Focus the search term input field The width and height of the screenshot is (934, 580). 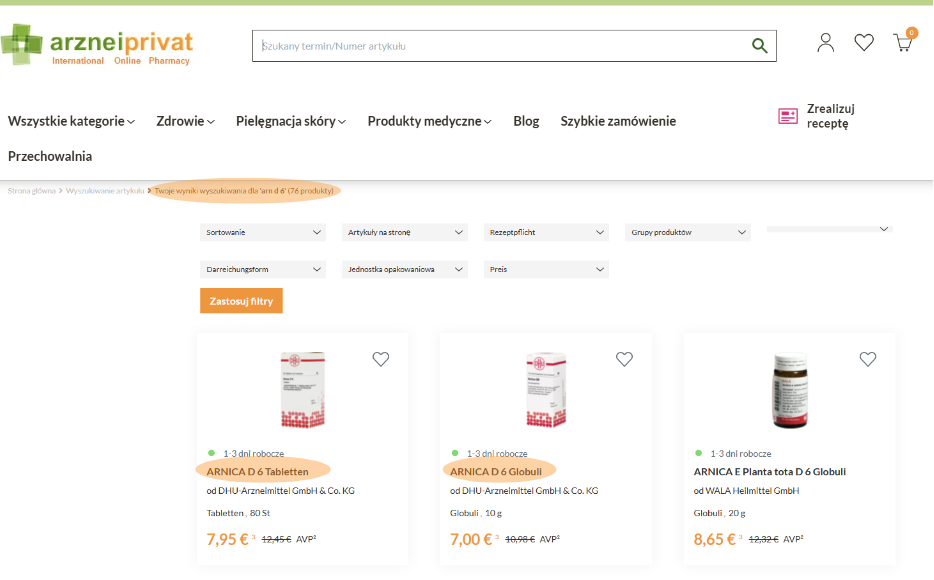tap(500, 46)
